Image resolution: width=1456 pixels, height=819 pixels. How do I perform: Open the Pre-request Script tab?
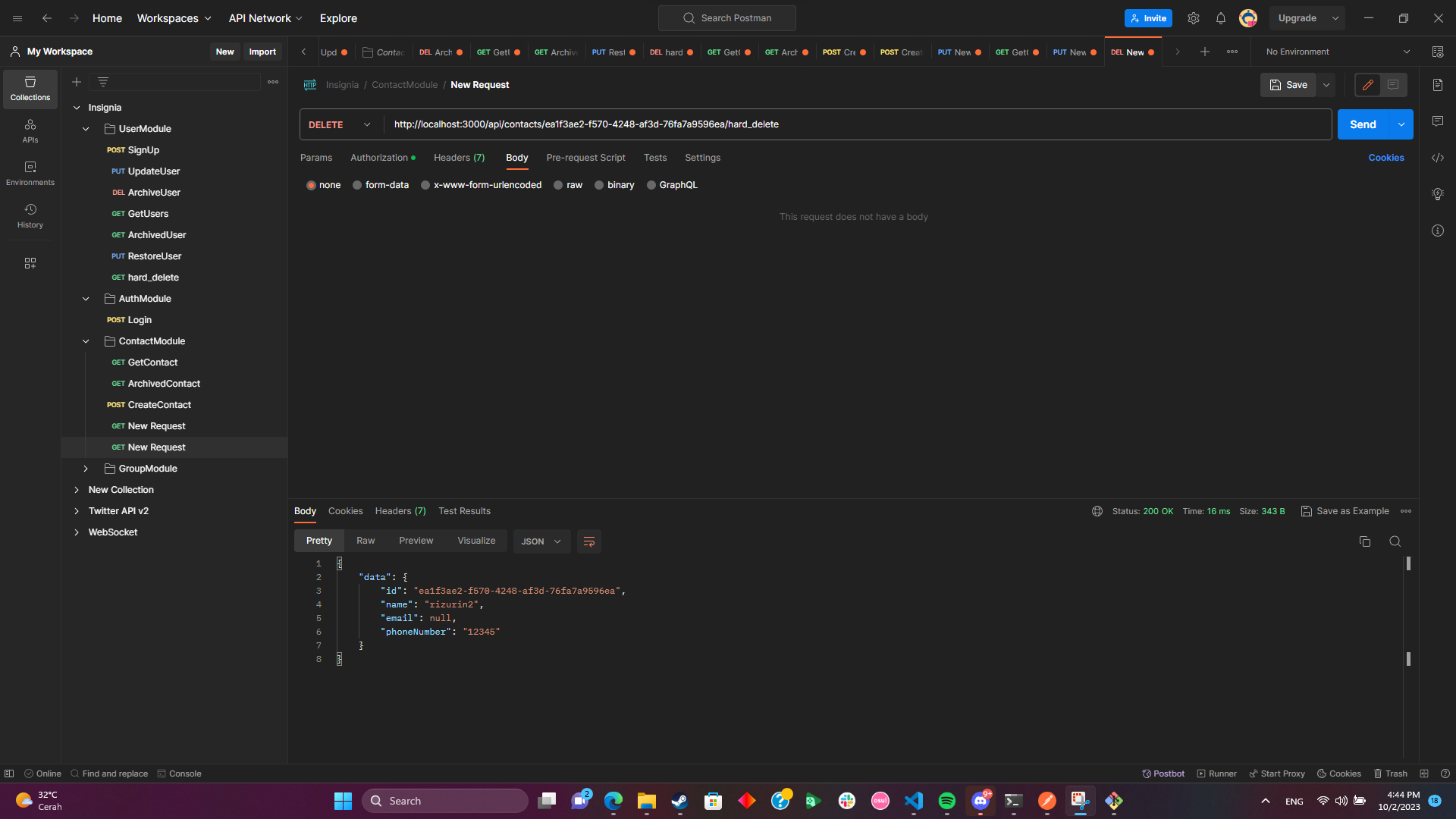(585, 158)
